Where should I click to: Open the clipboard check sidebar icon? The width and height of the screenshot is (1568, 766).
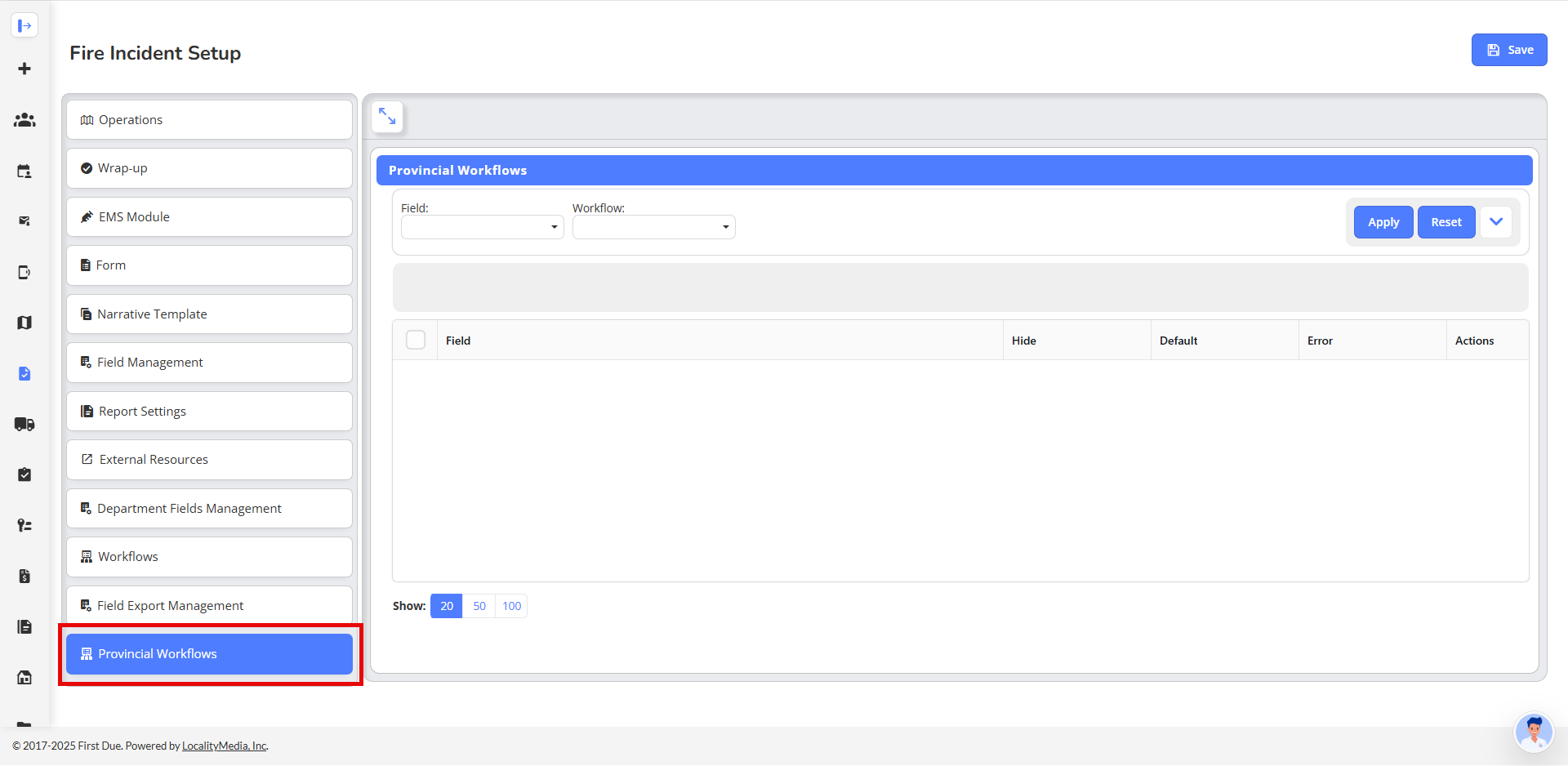[24, 474]
